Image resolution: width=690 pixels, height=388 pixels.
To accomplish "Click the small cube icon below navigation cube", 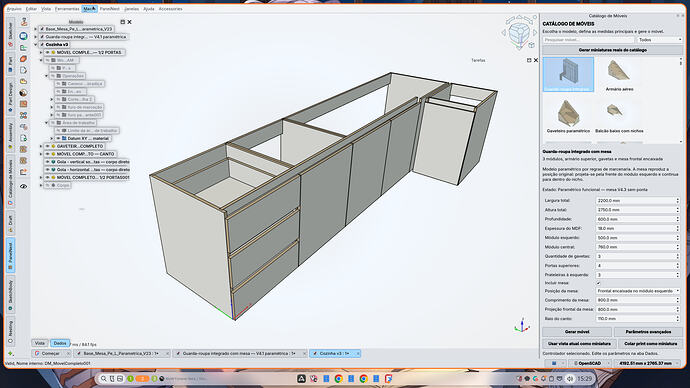I will click(532, 45).
